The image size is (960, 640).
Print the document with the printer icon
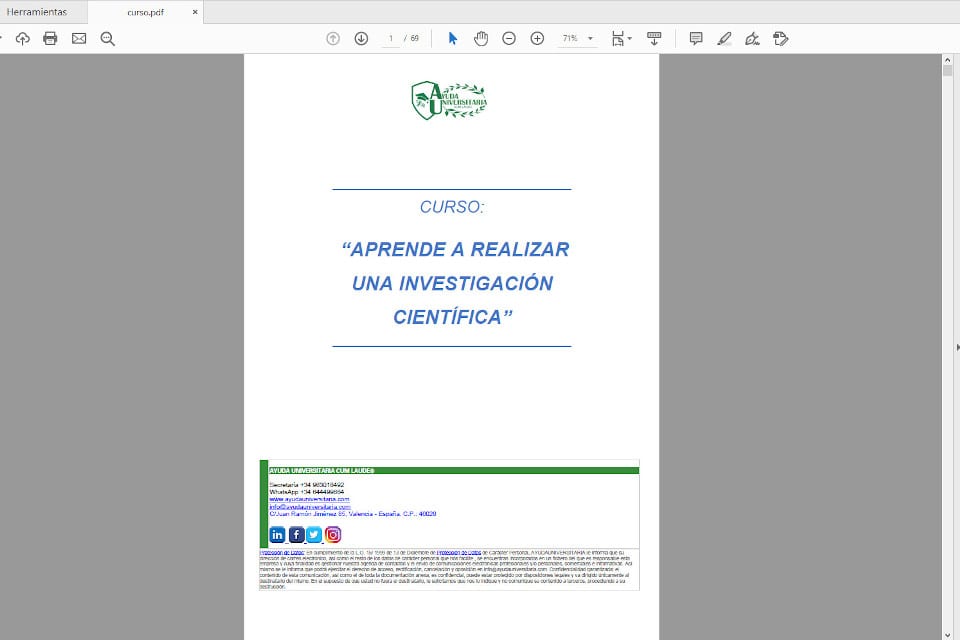(50, 38)
